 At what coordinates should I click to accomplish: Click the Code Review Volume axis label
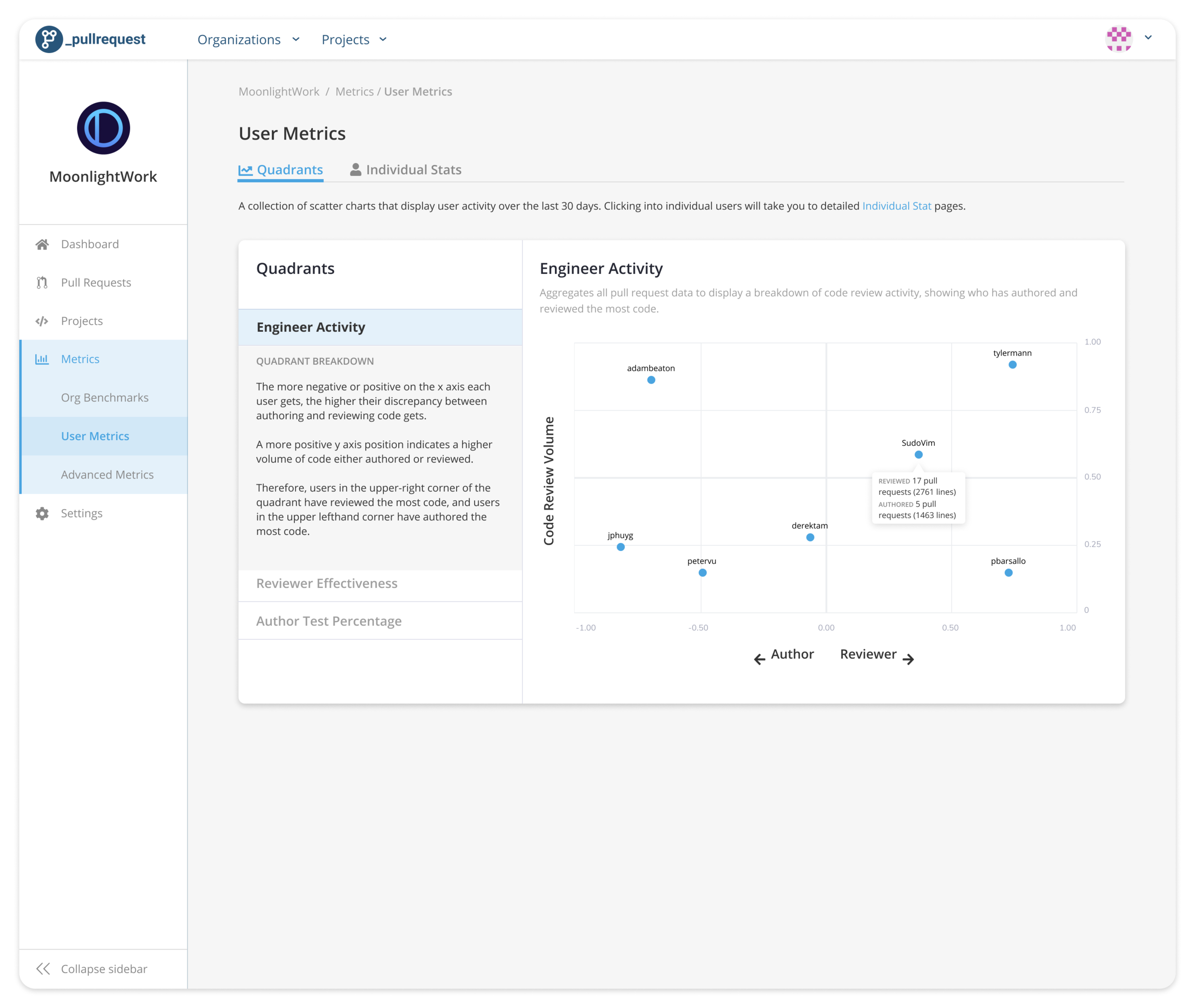tap(549, 481)
